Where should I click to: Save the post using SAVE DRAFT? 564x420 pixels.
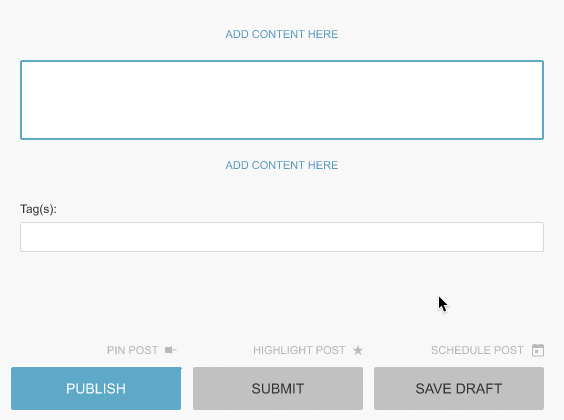459,388
